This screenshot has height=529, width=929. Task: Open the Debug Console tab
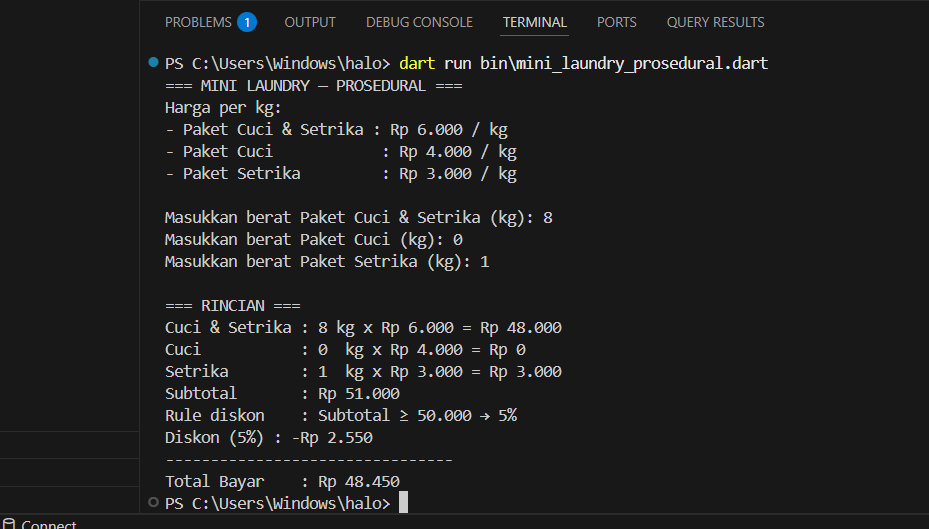coord(419,22)
